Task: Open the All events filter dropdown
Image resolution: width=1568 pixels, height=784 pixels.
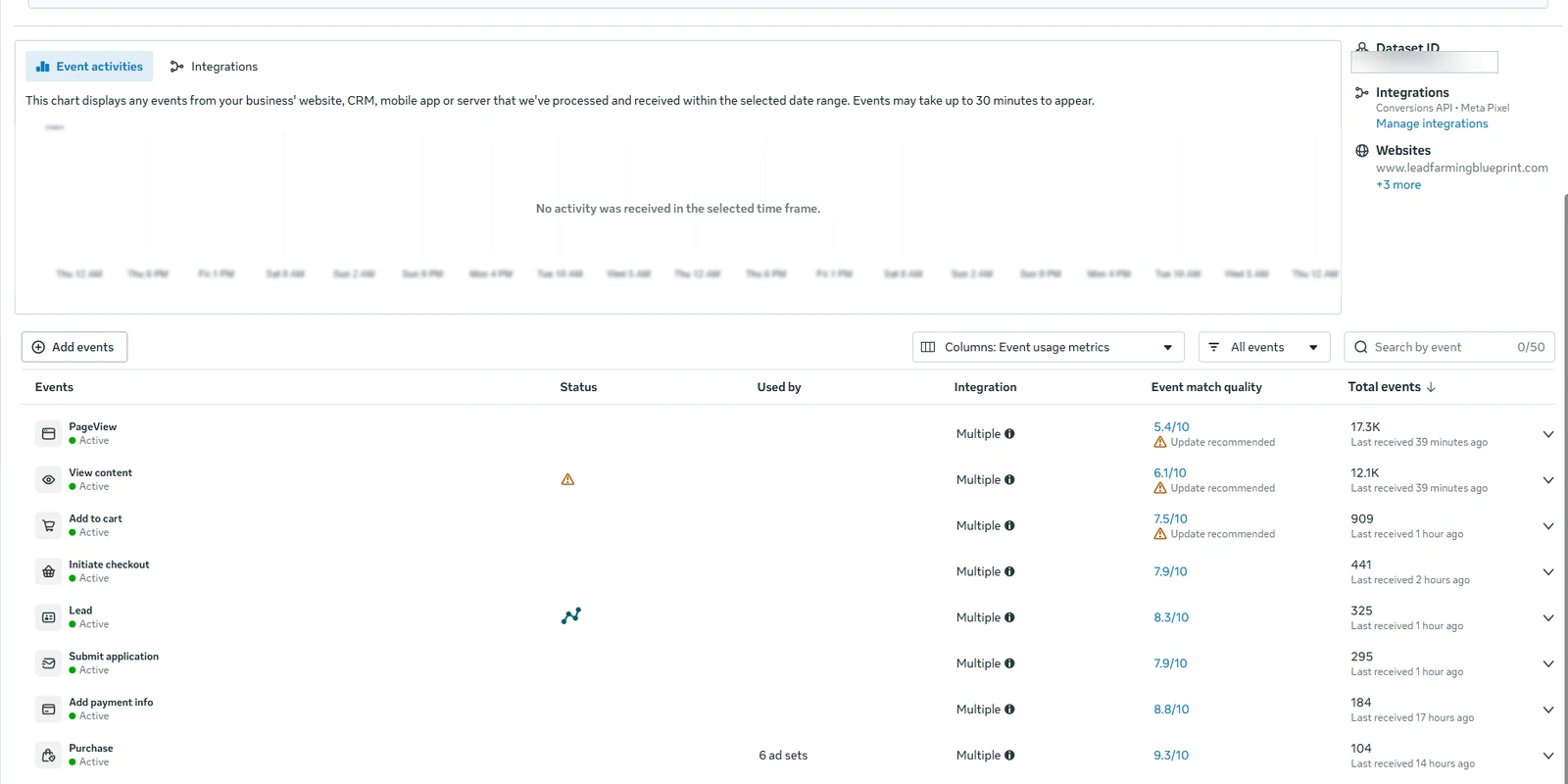Action: pos(1264,347)
